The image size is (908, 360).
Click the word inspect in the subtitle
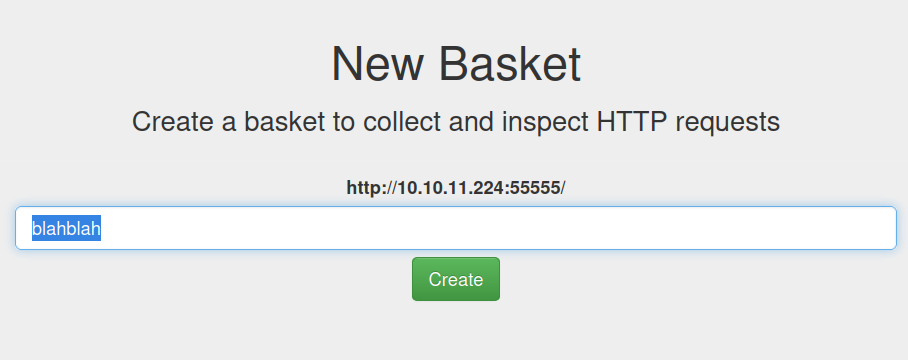(x=544, y=123)
